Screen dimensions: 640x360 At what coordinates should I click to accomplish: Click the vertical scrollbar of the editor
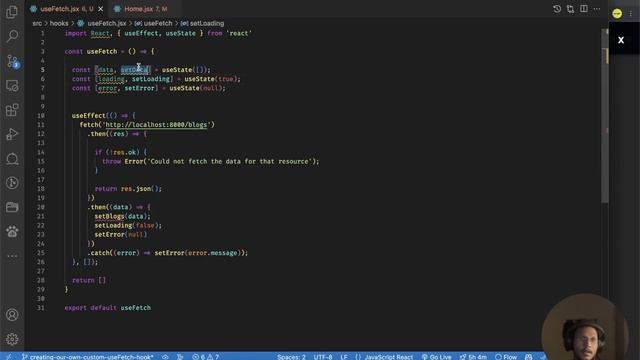[604, 116]
